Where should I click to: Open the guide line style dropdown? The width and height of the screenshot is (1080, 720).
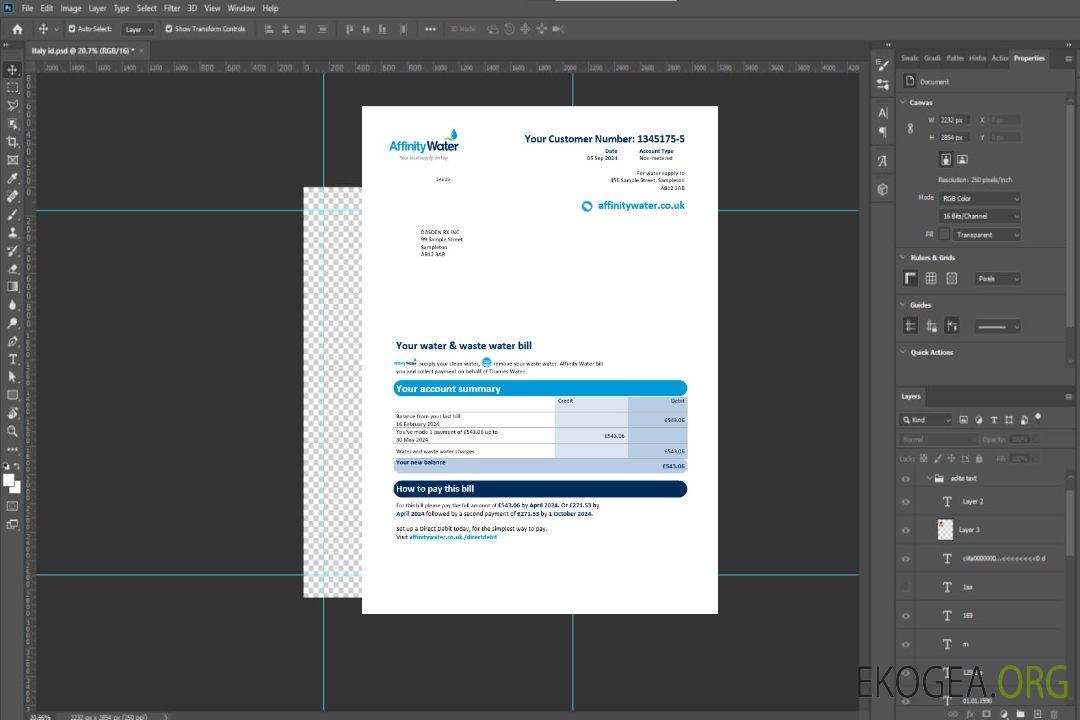(x=997, y=327)
